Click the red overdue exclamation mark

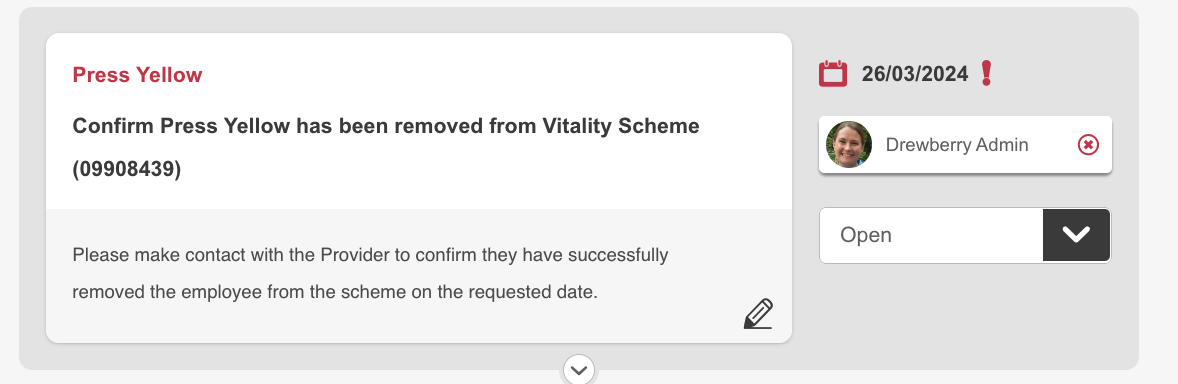[986, 73]
